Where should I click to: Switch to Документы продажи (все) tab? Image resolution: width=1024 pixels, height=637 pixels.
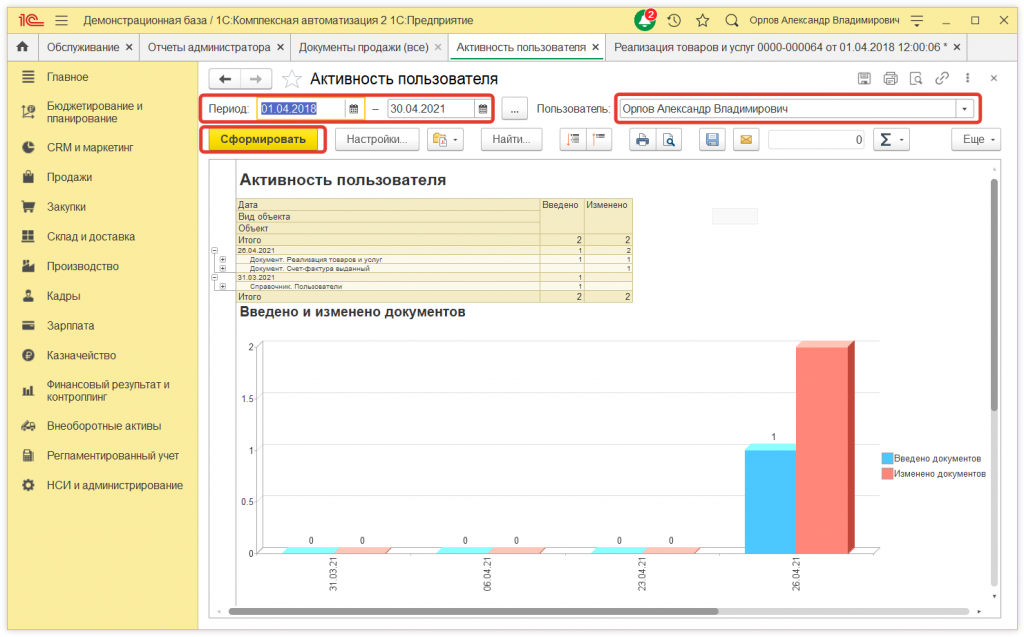point(363,47)
